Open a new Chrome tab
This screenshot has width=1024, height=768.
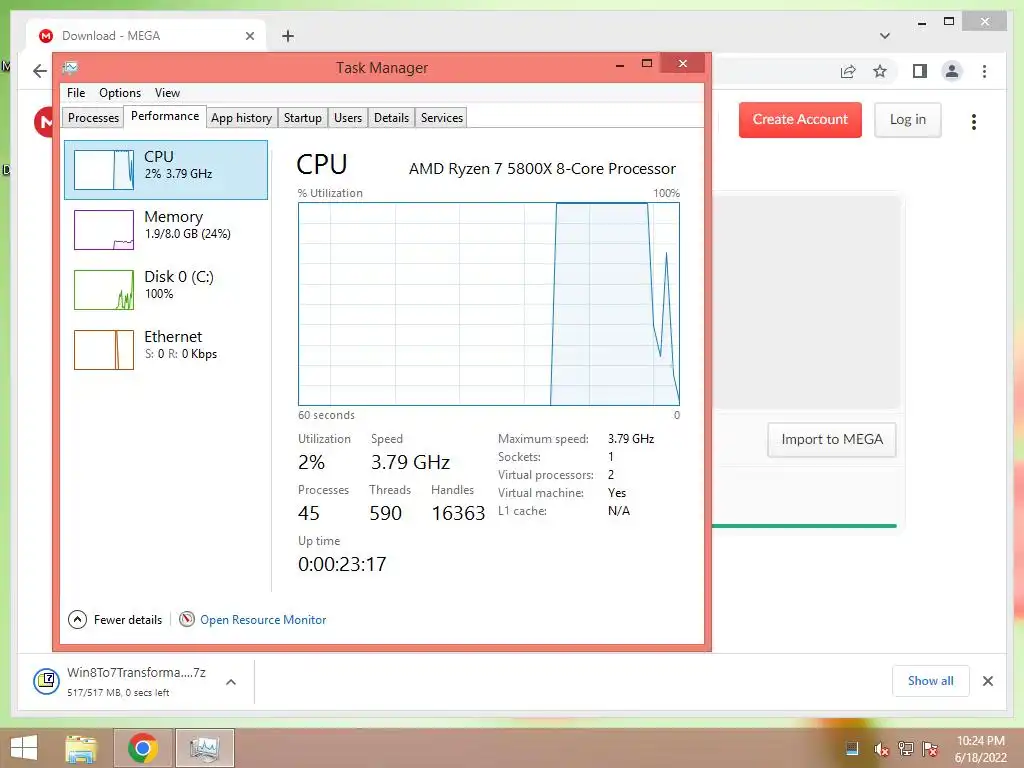288,36
